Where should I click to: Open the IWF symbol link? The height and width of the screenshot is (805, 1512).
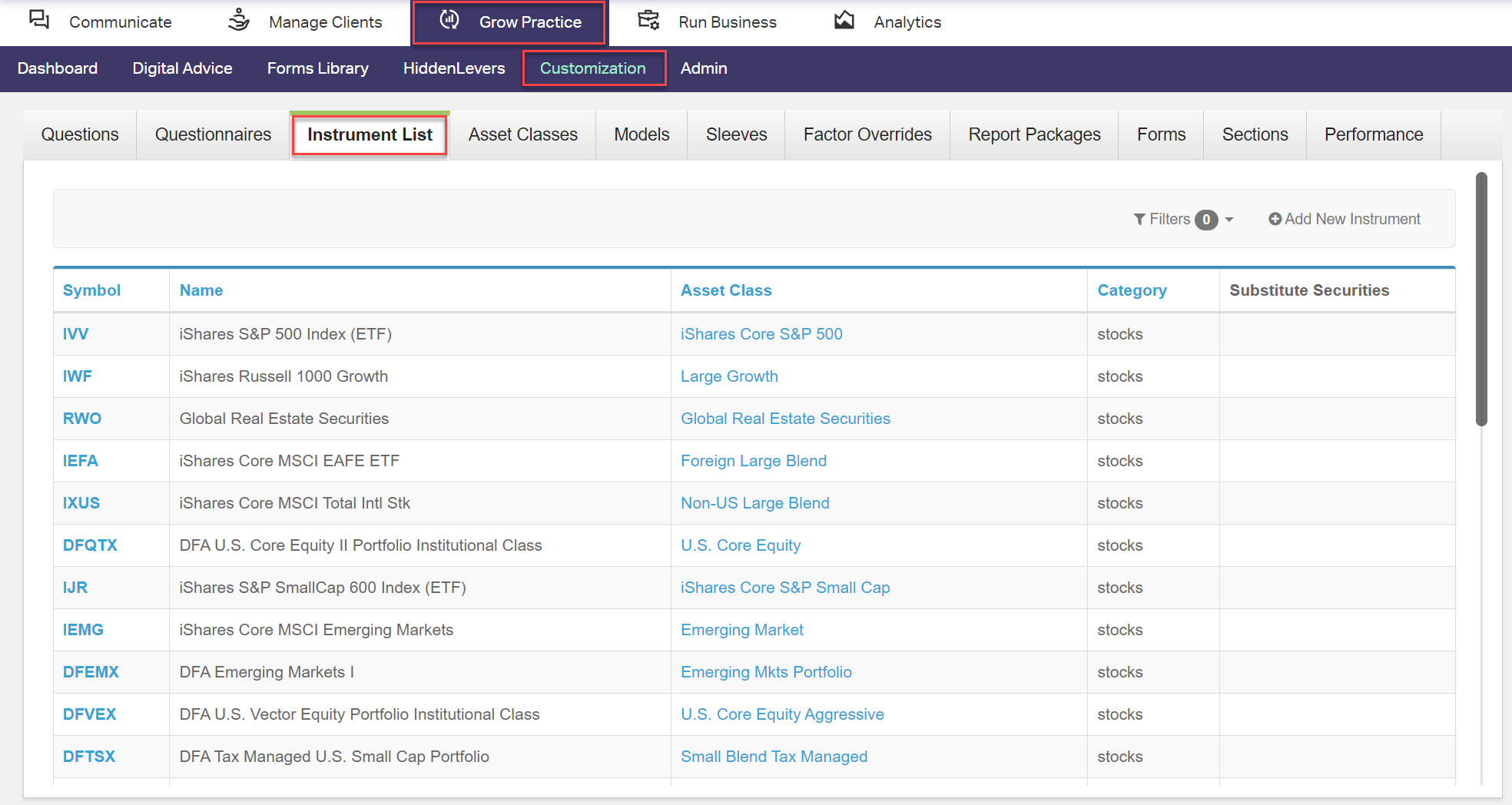[x=77, y=376]
